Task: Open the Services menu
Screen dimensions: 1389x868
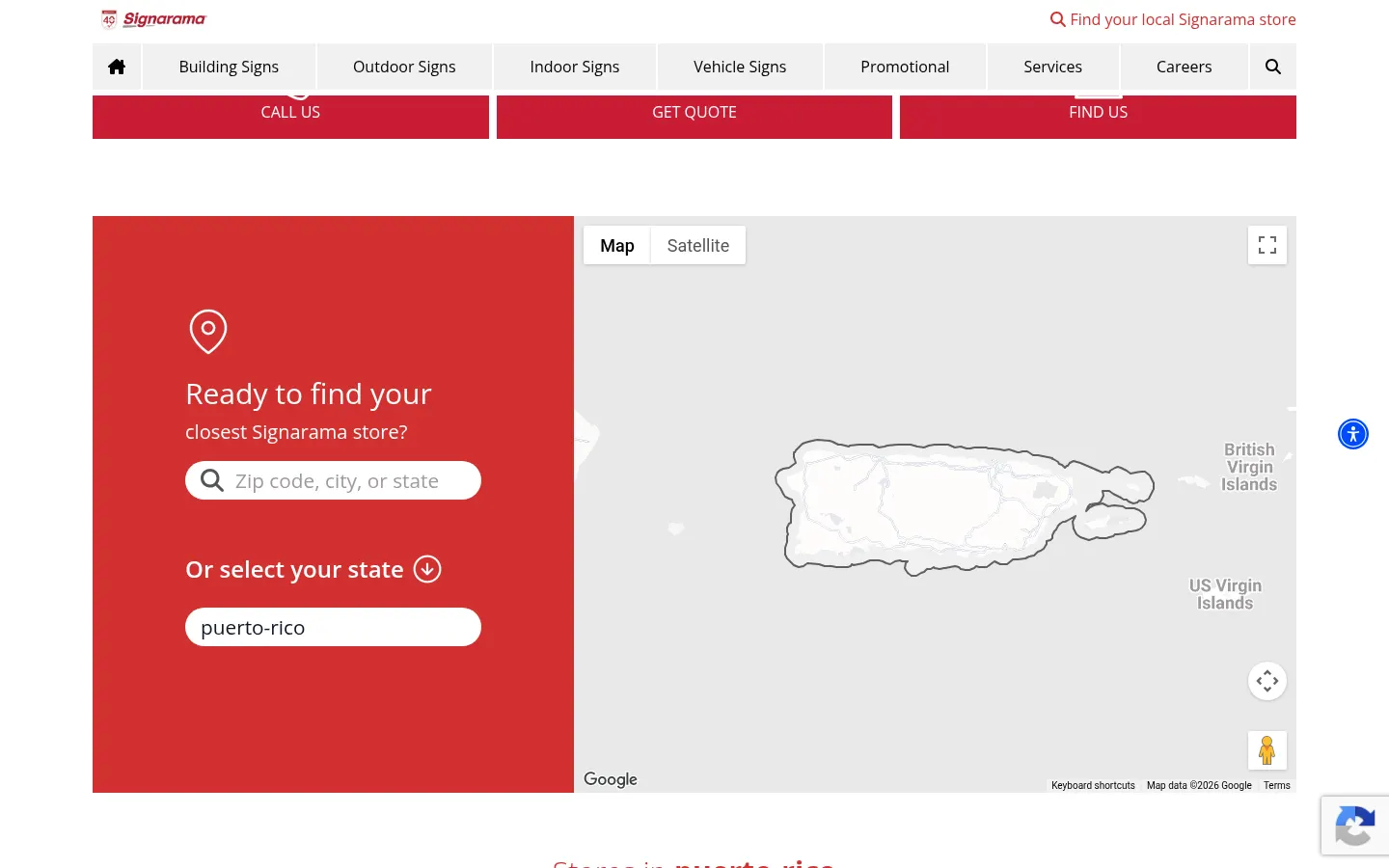Action: tap(1053, 67)
